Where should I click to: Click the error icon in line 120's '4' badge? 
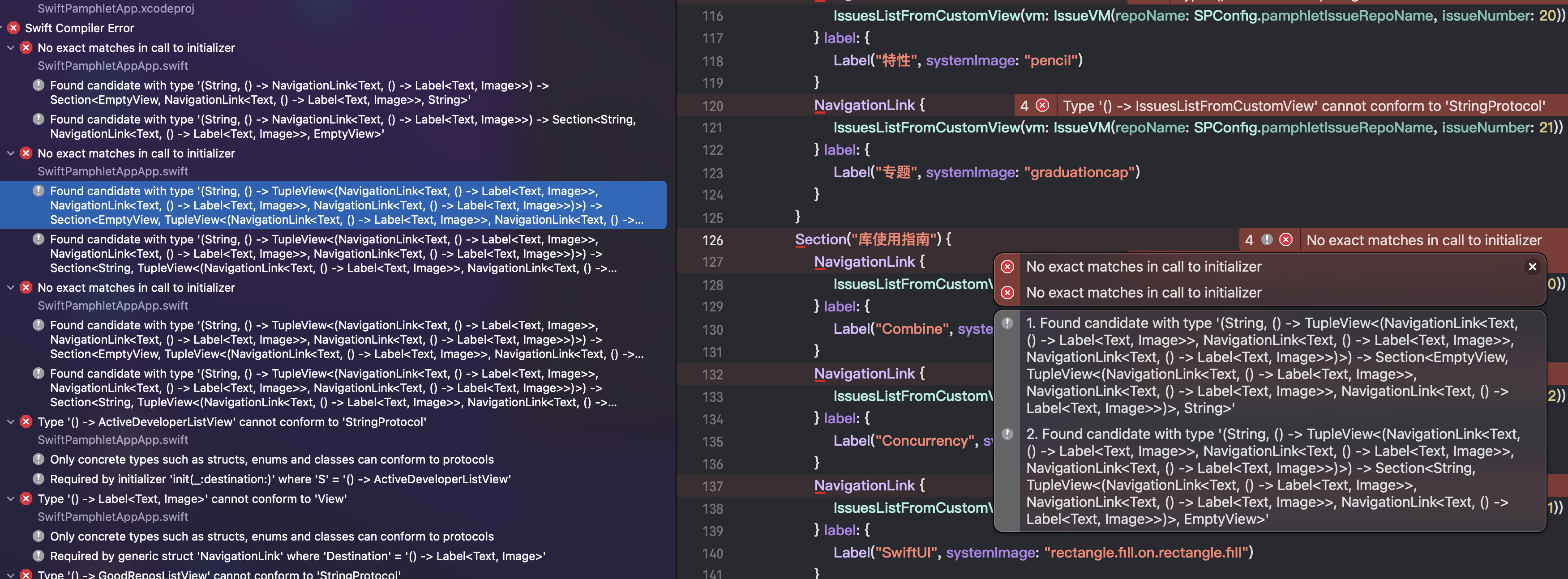(1043, 105)
